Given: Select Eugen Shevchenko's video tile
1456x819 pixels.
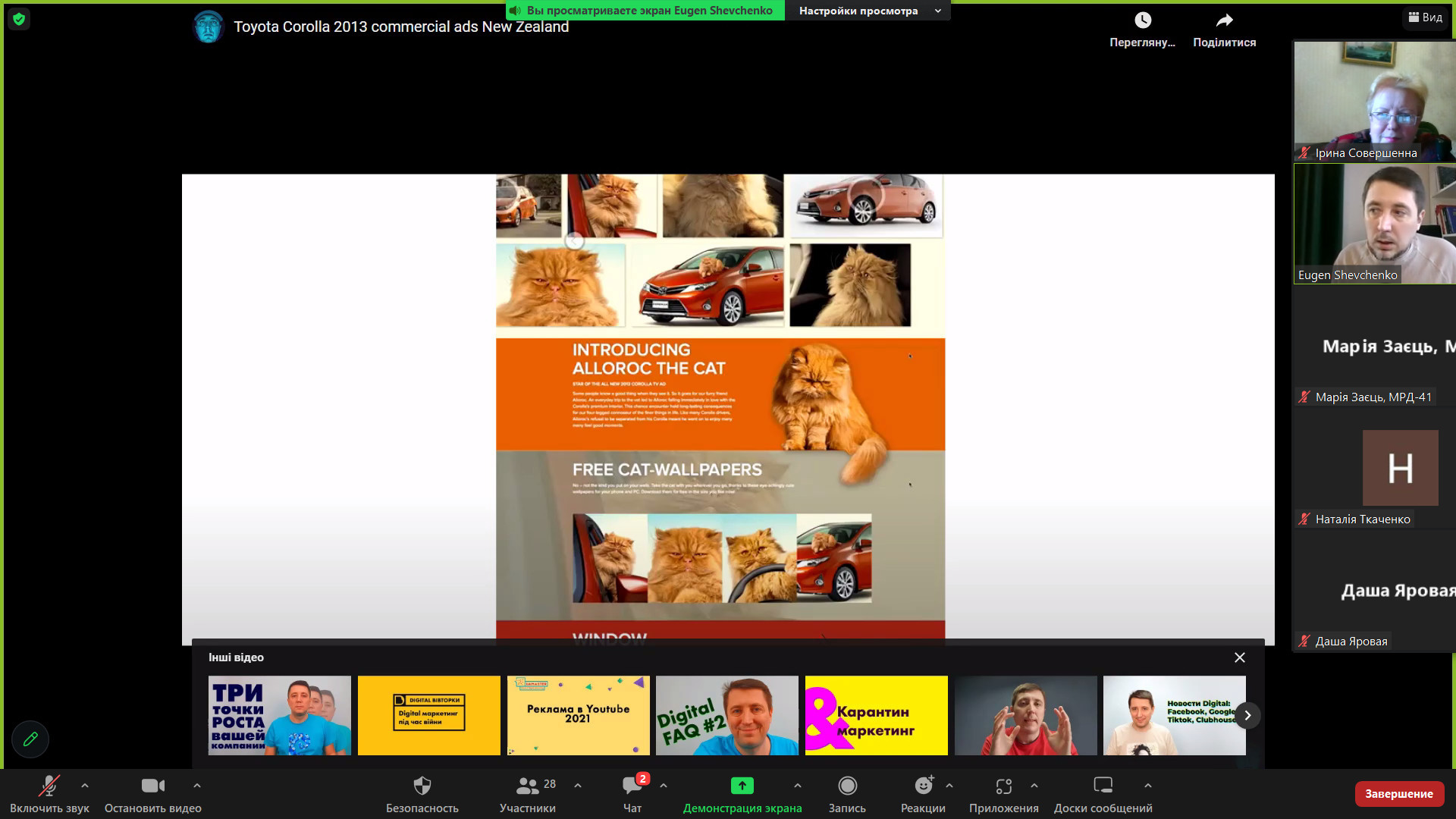Looking at the screenshot, I should 1374,224.
